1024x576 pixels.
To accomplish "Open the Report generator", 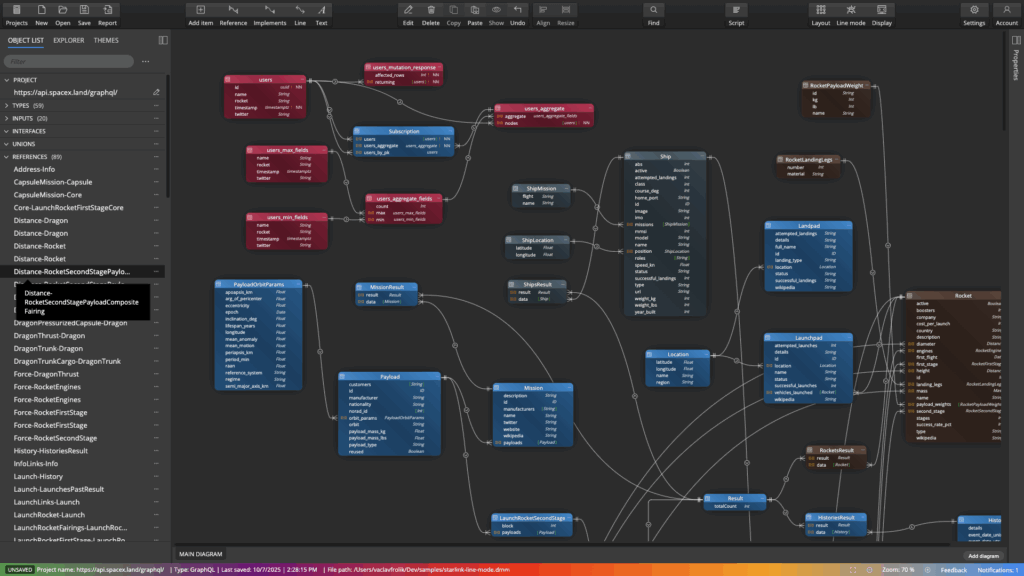I will tap(107, 13).
